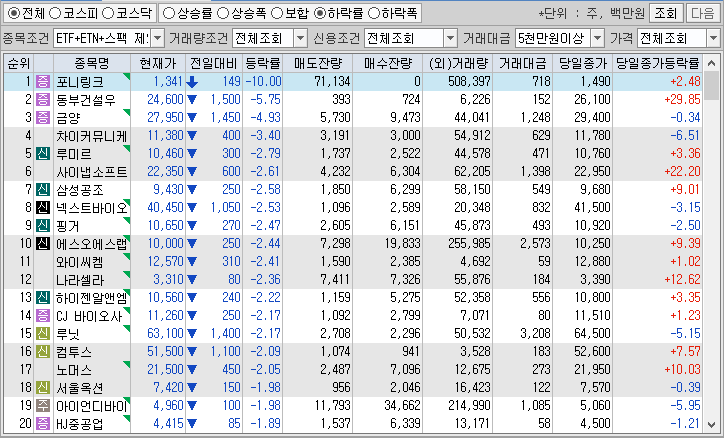Select the 하락률 radio button
The image size is (724, 438).
320,13
